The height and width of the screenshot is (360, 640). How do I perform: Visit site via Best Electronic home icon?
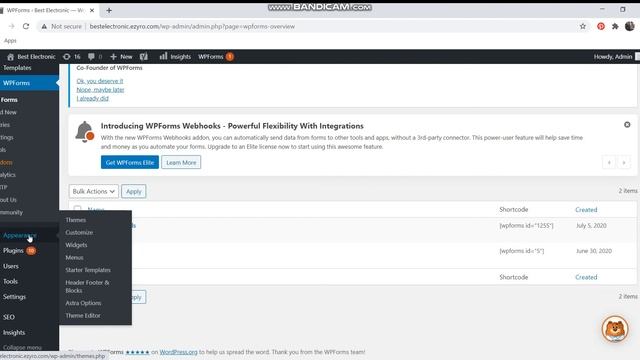coord(31,57)
